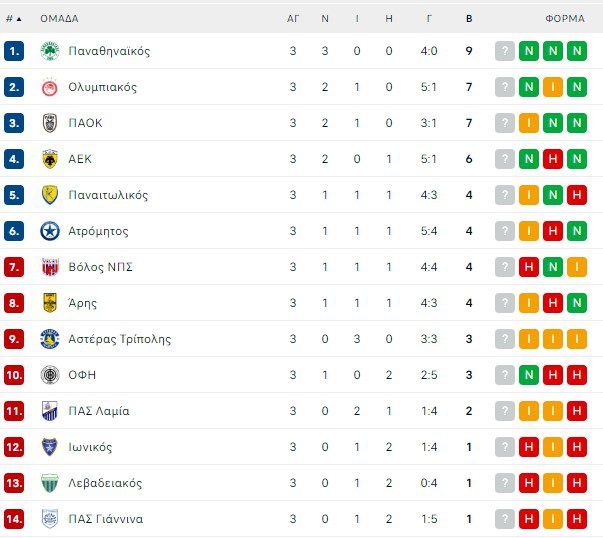The width and height of the screenshot is (603, 538).
Task: Click the PAOK team logo
Action: click(49, 123)
